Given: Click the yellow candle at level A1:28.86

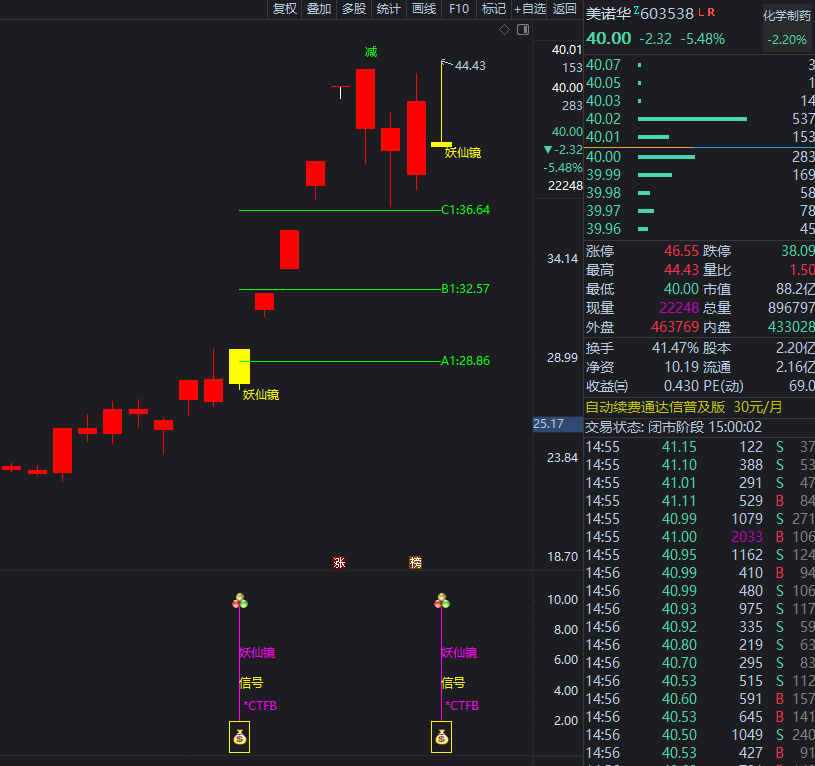Looking at the screenshot, I should pos(239,366).
